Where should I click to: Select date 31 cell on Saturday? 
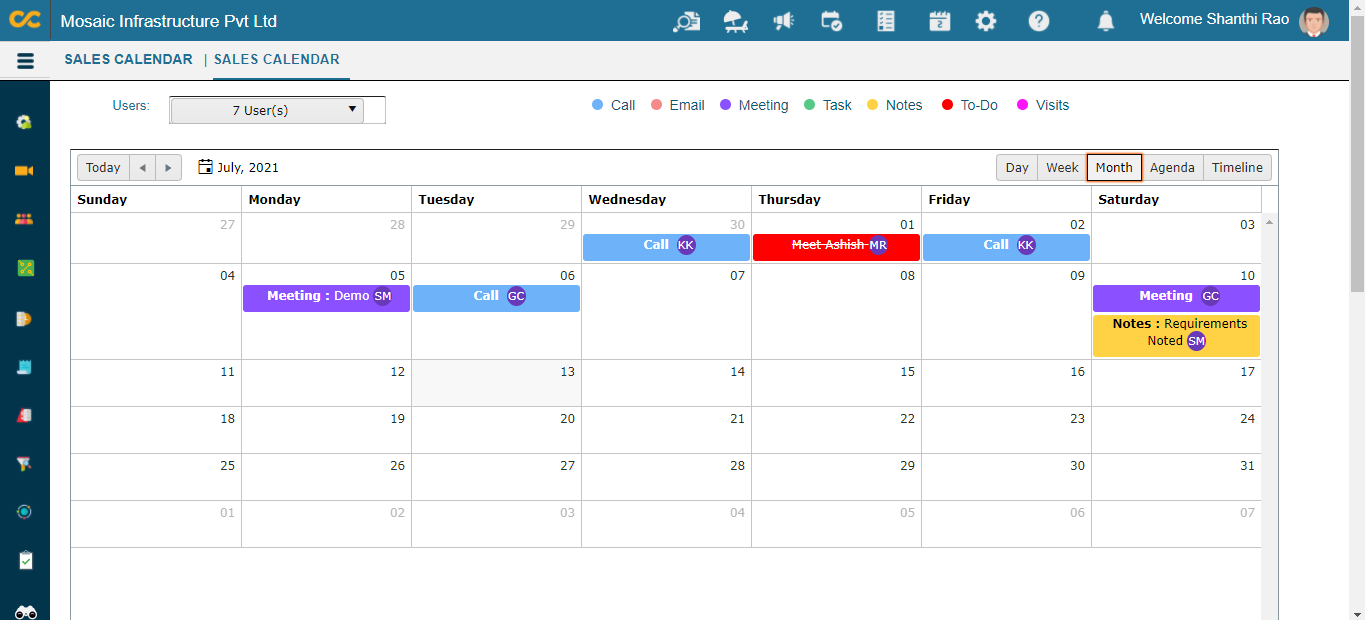click(1176, 477)
